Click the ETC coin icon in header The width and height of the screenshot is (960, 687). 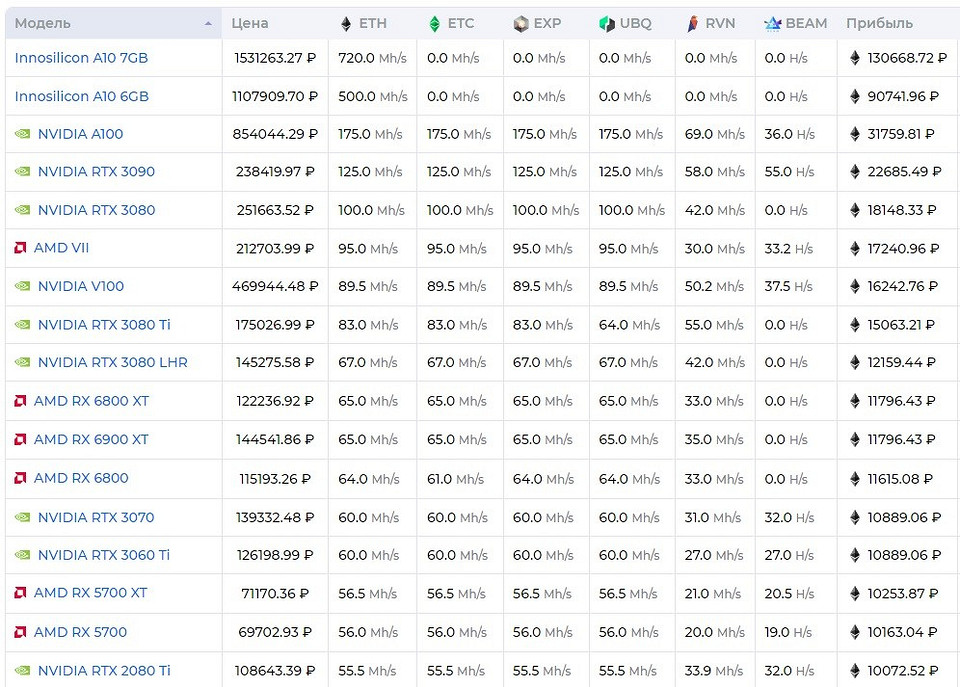[434, 24]
